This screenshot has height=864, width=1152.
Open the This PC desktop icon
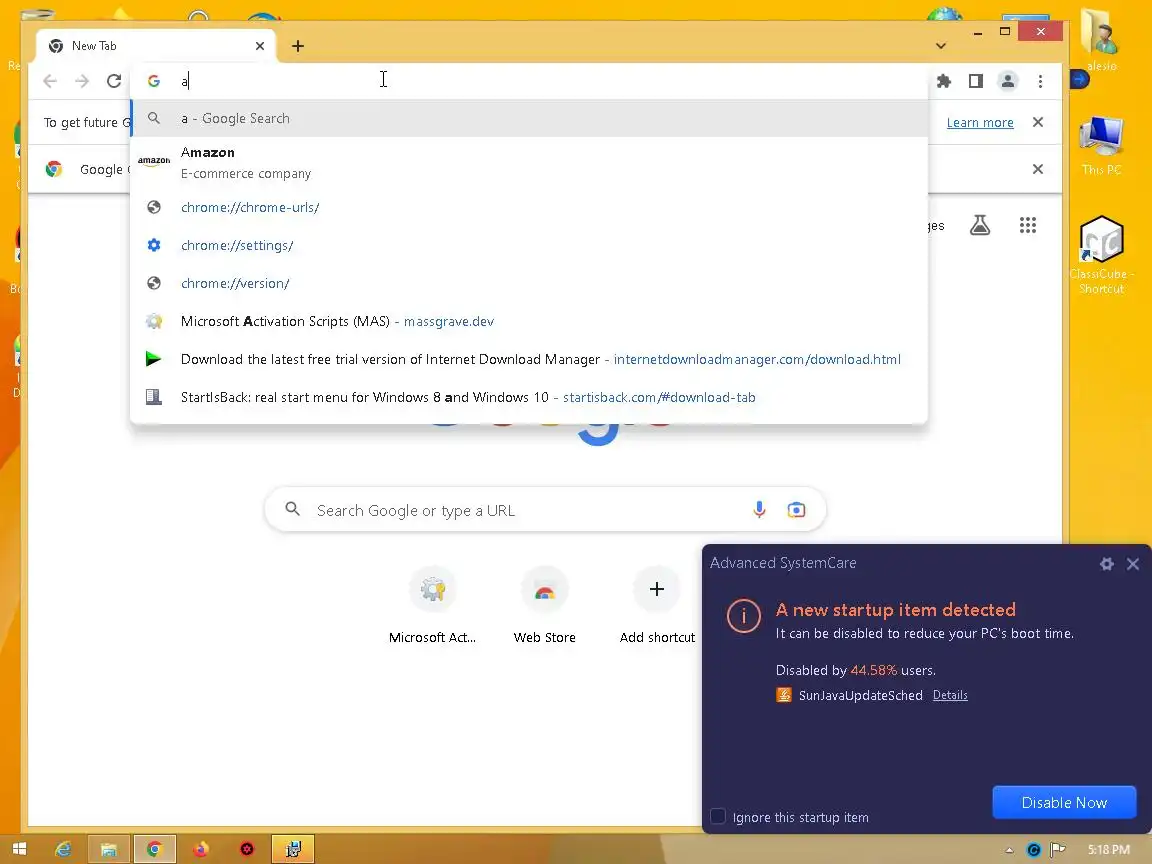point(1101,145)
